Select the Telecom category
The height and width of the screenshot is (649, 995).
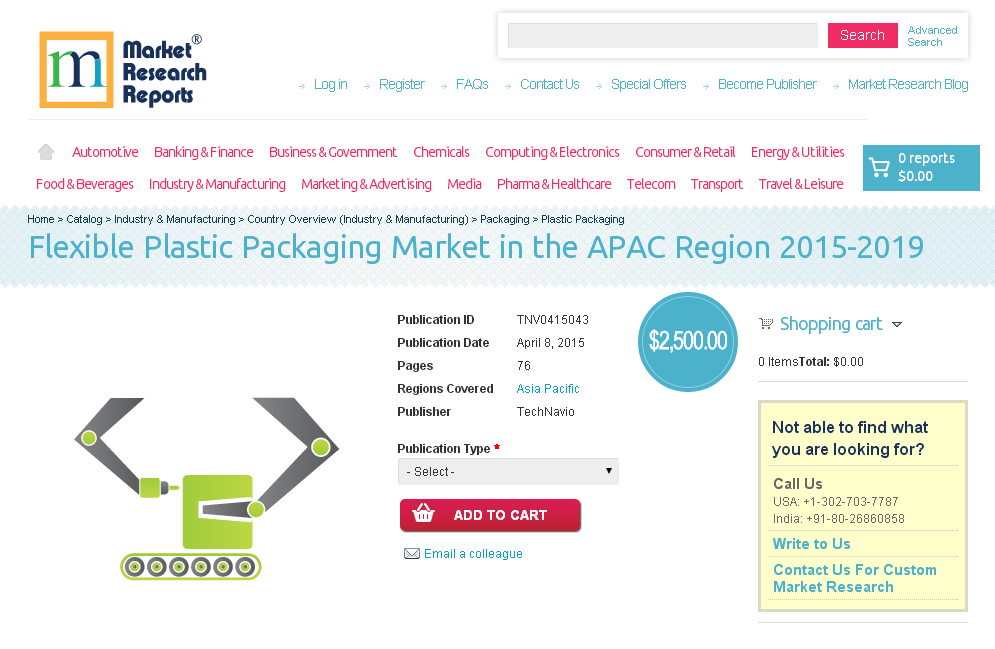(651, 184)
